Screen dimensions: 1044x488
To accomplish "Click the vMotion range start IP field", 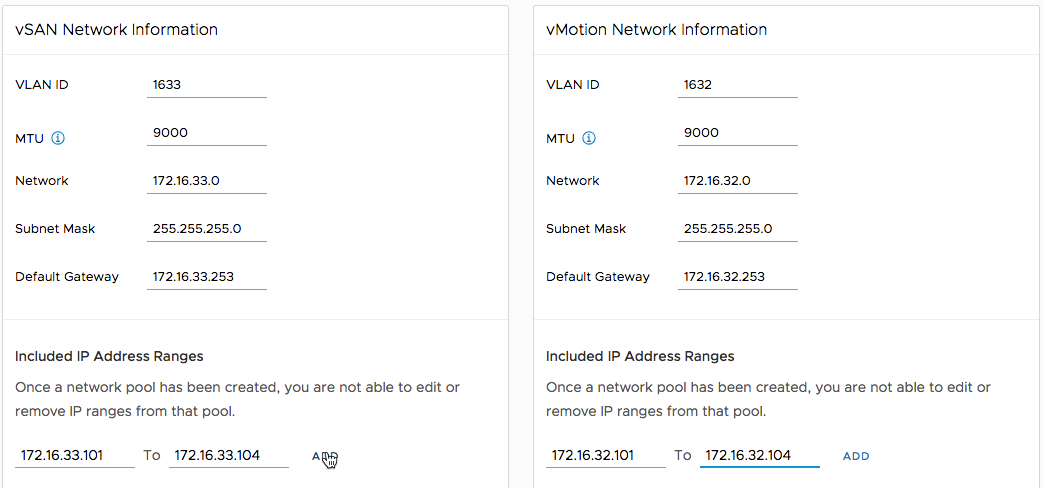I will tap(606, 455).
